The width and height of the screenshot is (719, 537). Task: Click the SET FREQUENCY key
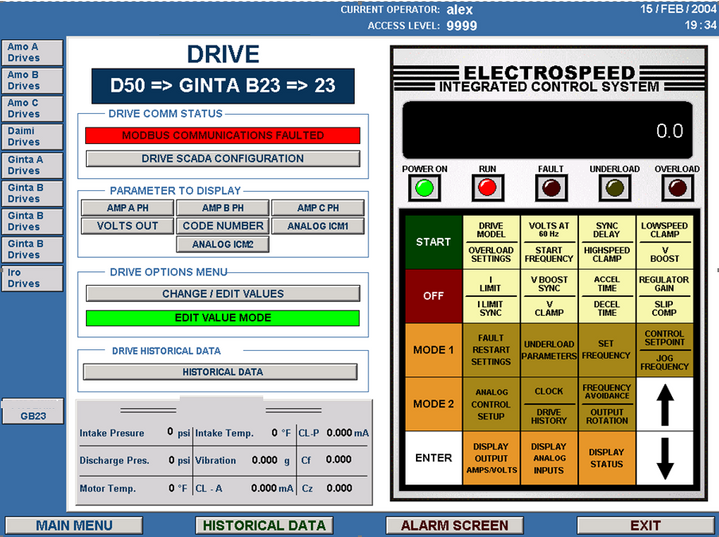pos(607,350)
